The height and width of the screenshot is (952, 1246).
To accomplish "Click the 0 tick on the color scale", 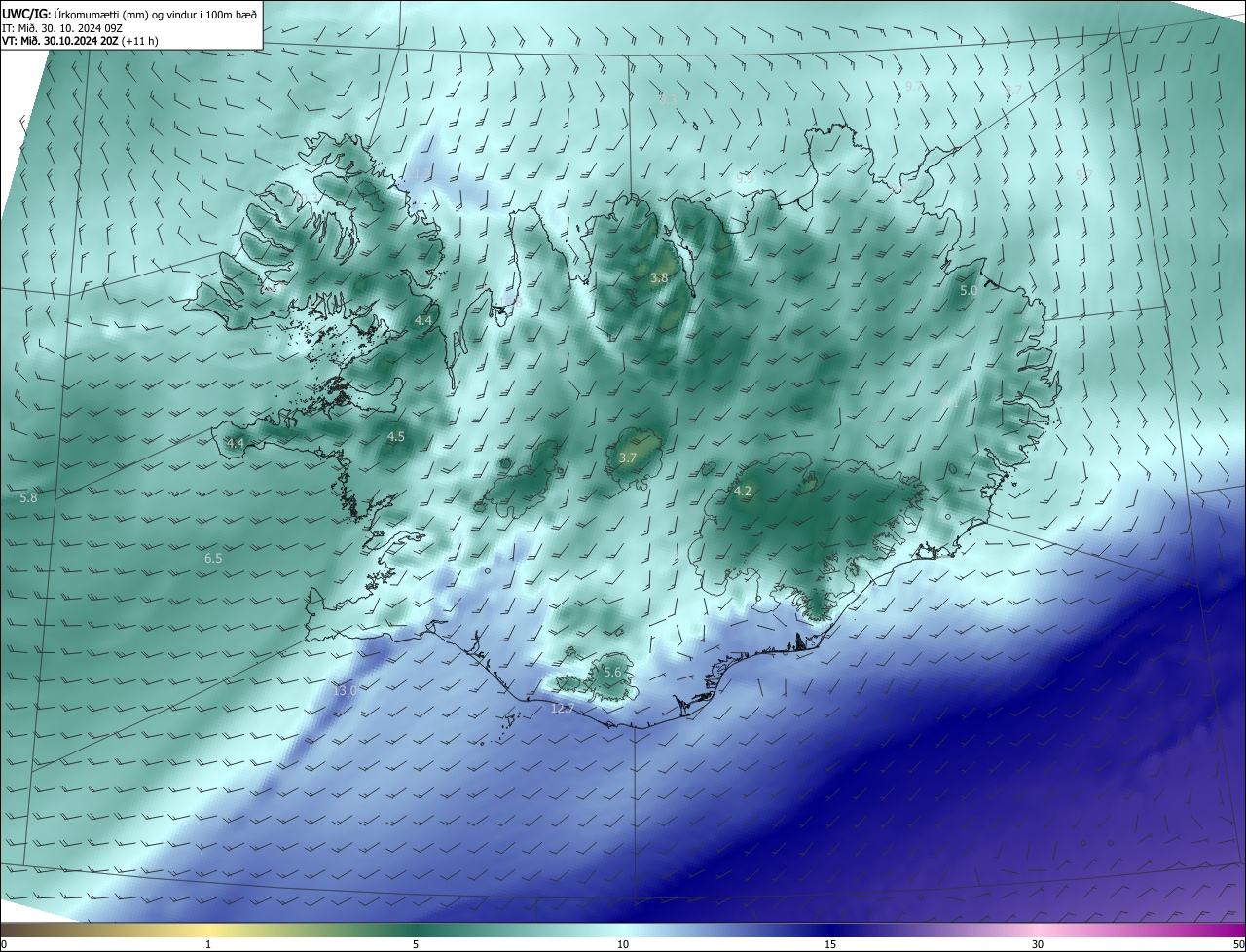I will point(4,944).
